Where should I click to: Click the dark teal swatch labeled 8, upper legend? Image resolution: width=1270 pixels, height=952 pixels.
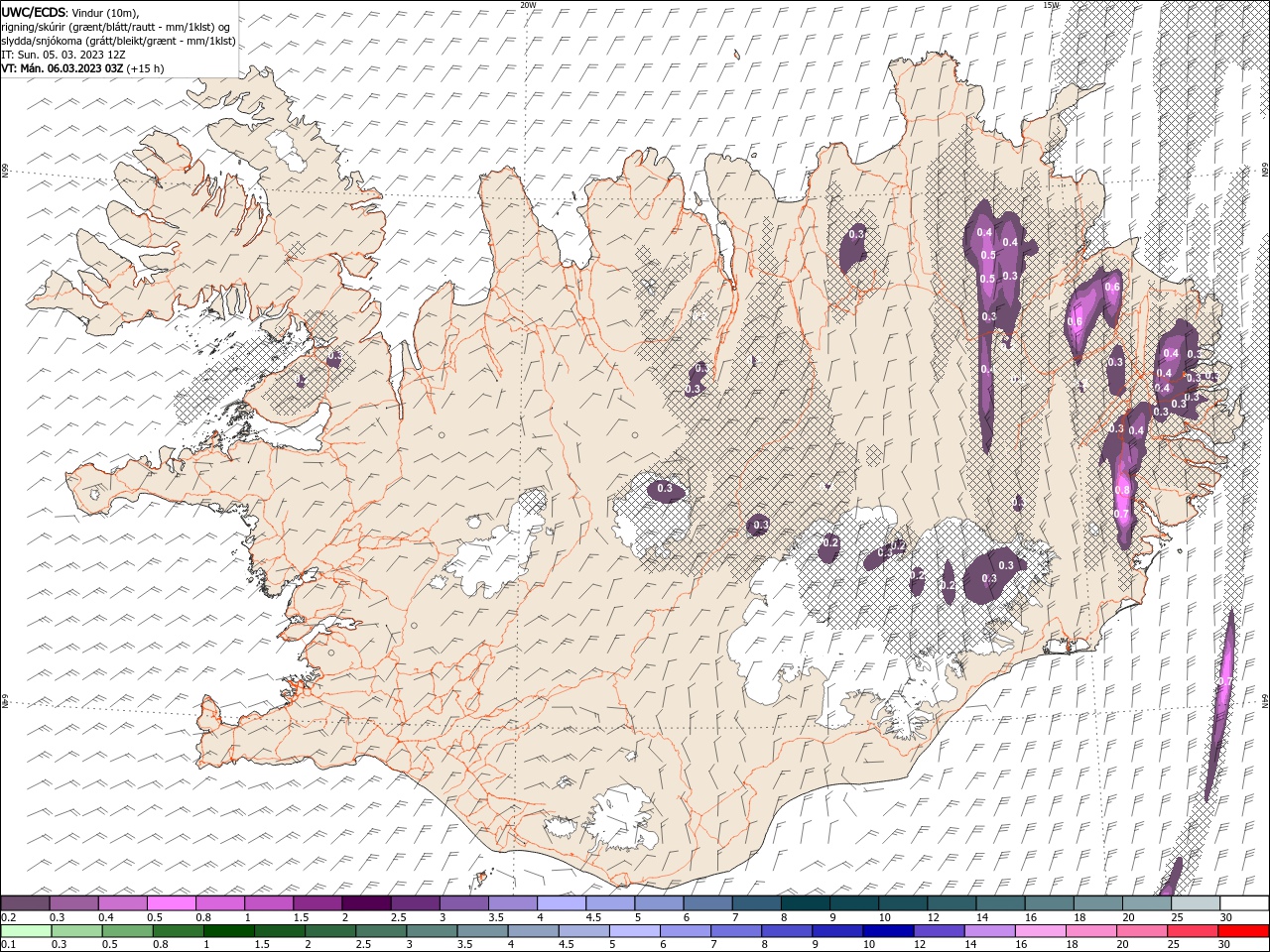click(x=804, y=903)
